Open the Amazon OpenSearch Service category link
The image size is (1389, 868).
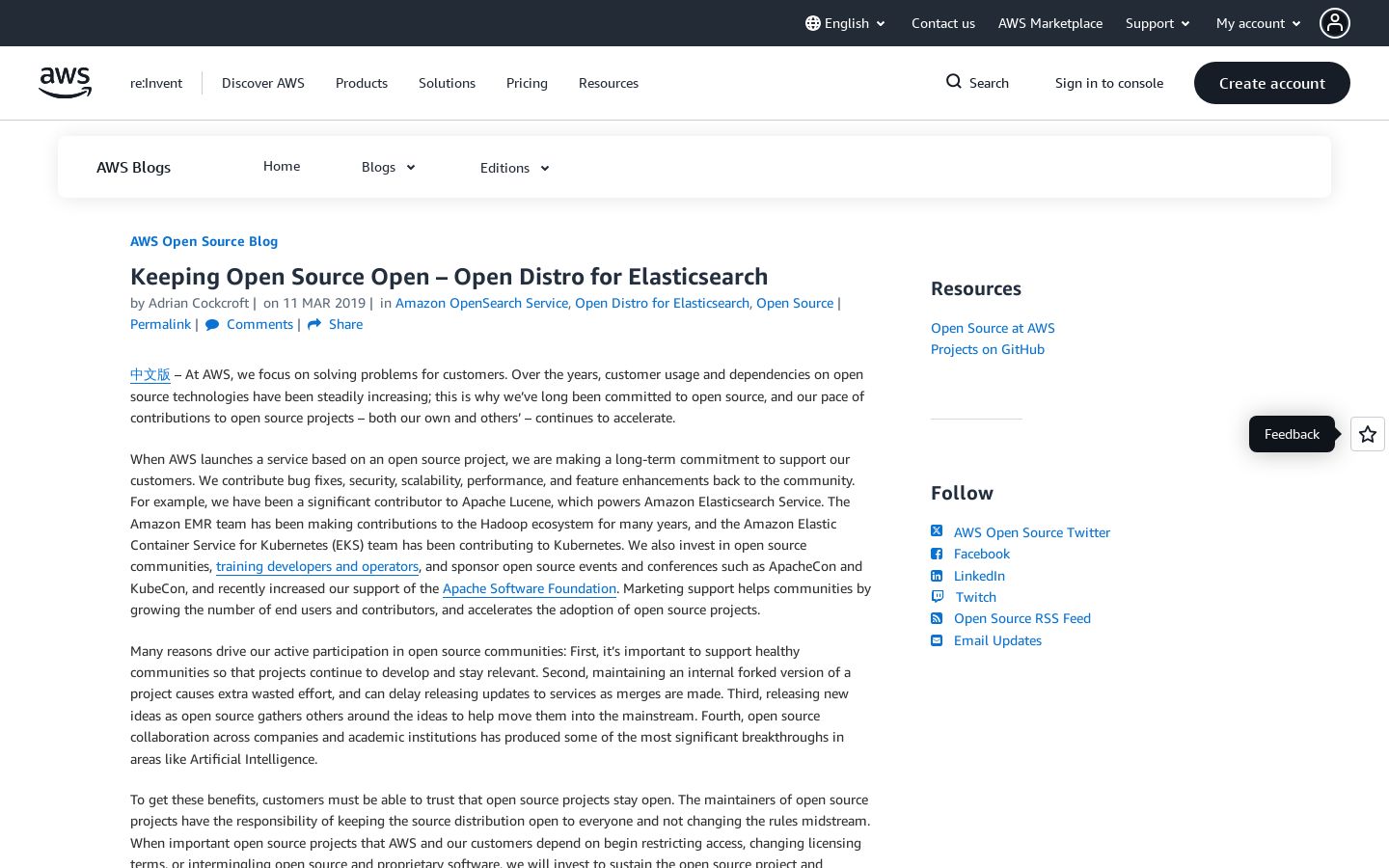coord(481,303)
